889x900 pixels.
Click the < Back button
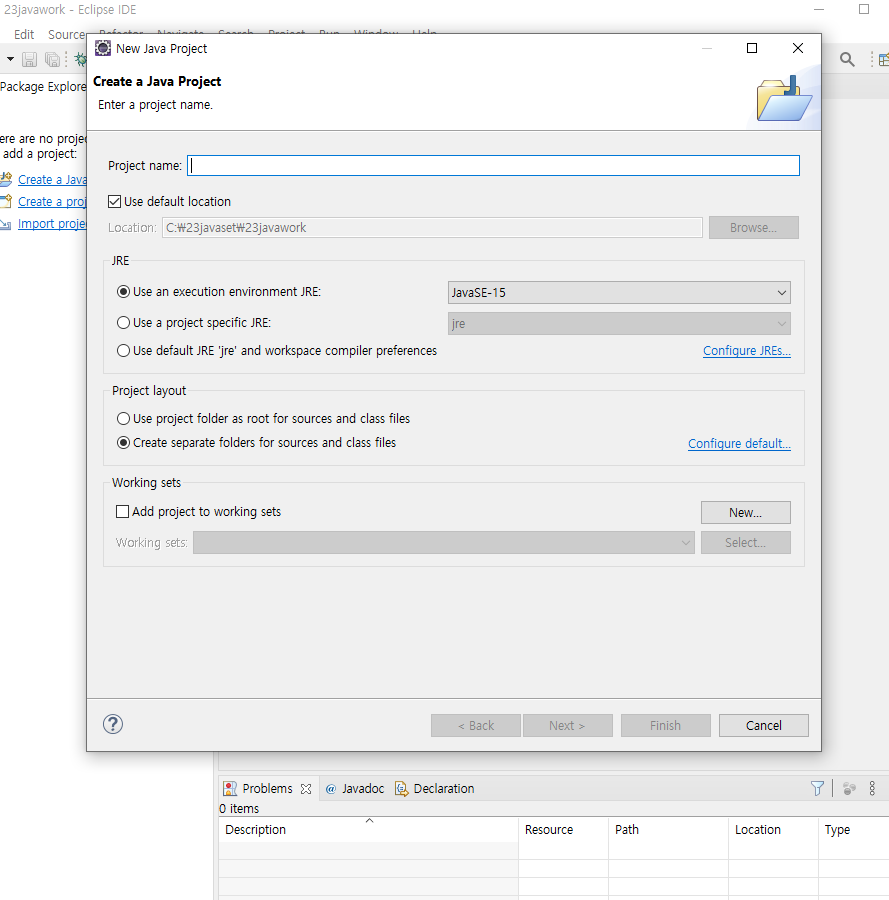point(476,726)
